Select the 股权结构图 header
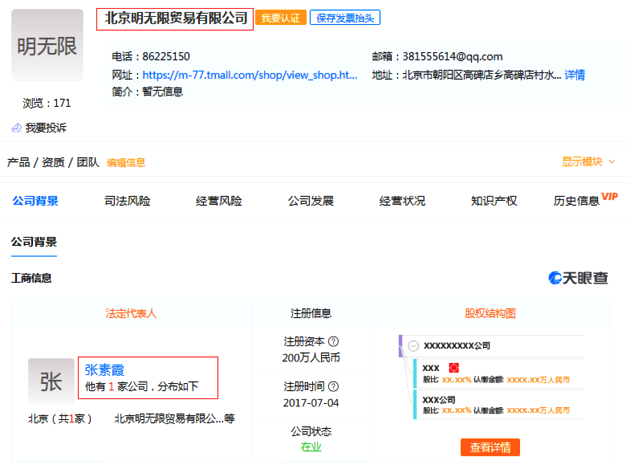Viewport: 630px width, 465px height. click(490, 313)
